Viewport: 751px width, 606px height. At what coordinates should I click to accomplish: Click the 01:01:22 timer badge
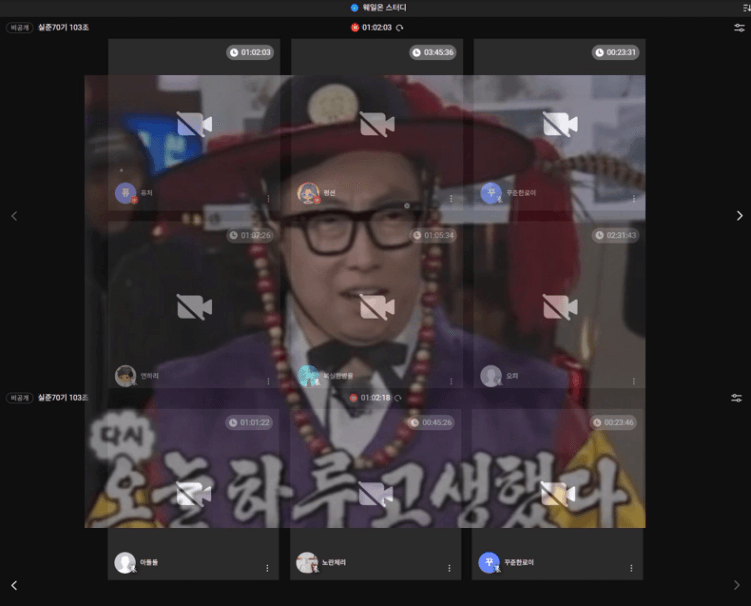pos(249,423)
